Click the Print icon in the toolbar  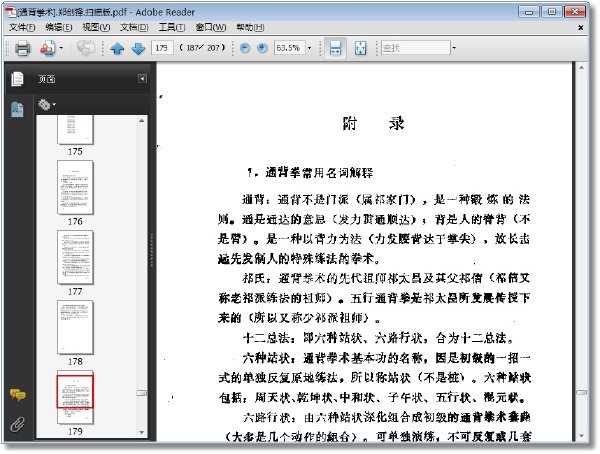click(22, 48)
